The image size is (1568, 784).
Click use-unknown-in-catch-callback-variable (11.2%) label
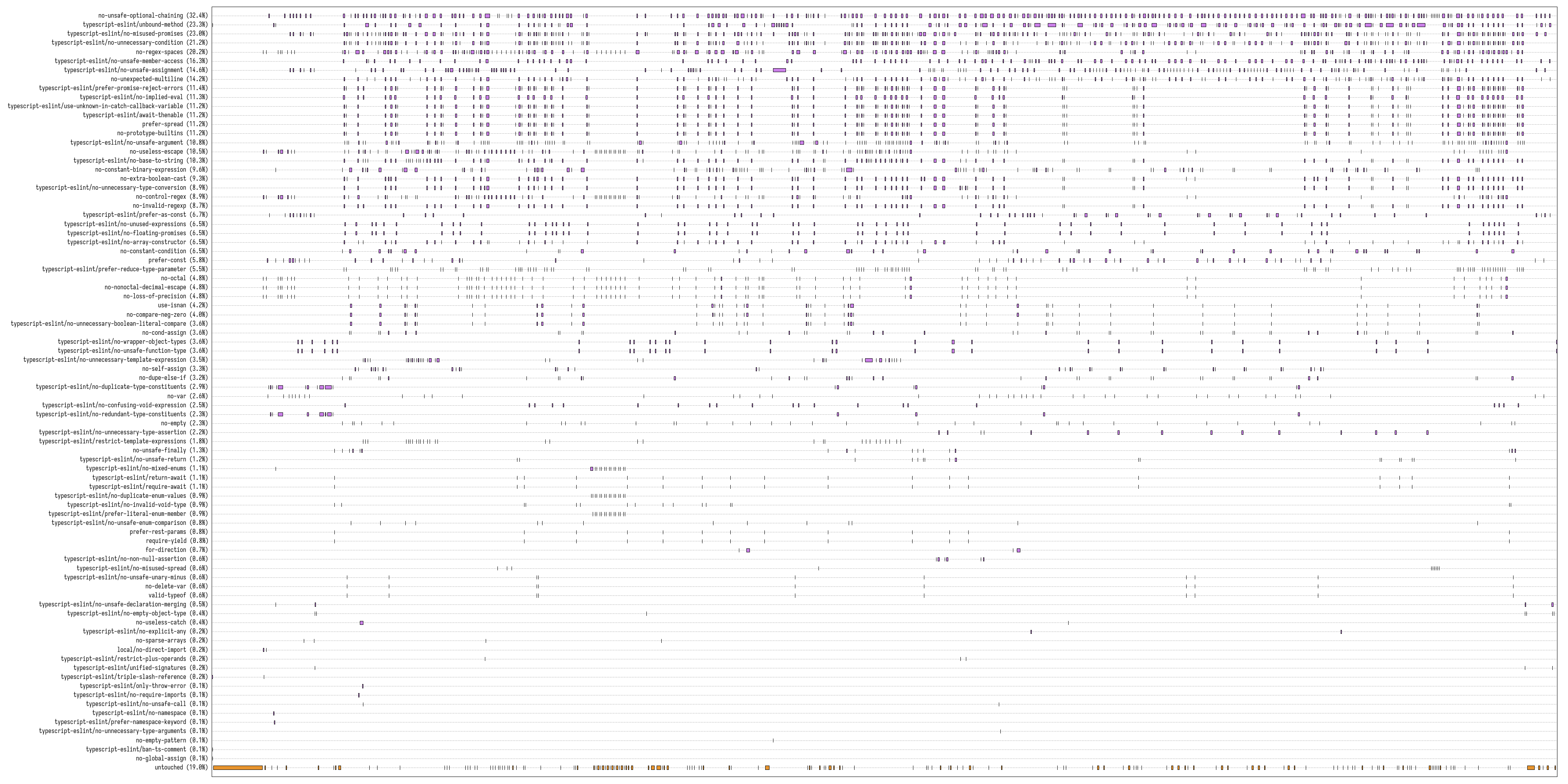107,107
